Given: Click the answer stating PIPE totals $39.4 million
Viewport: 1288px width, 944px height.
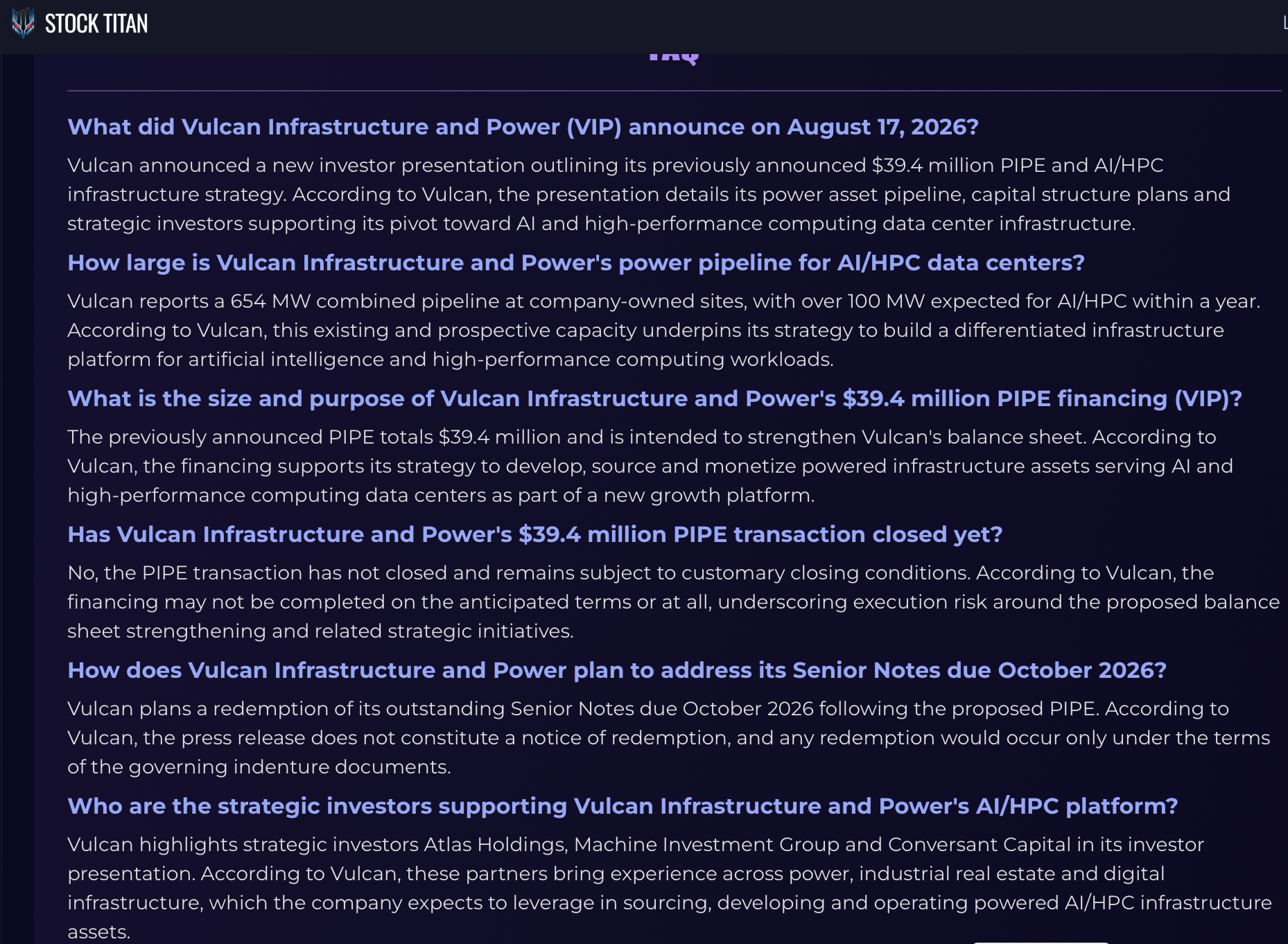Looking at the screenshot, I should [650, 466].
